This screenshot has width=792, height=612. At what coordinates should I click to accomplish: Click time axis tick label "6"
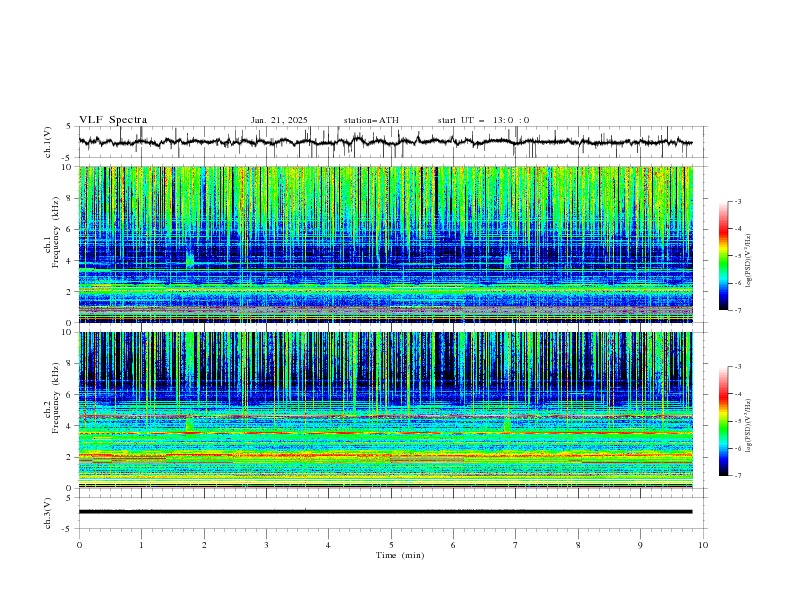coord(453,545)
